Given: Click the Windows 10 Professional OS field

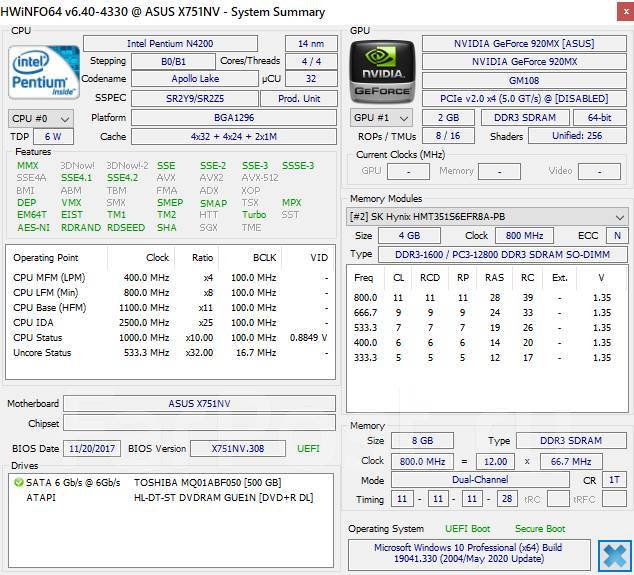Looking at the screenshot, I should 469,553.
